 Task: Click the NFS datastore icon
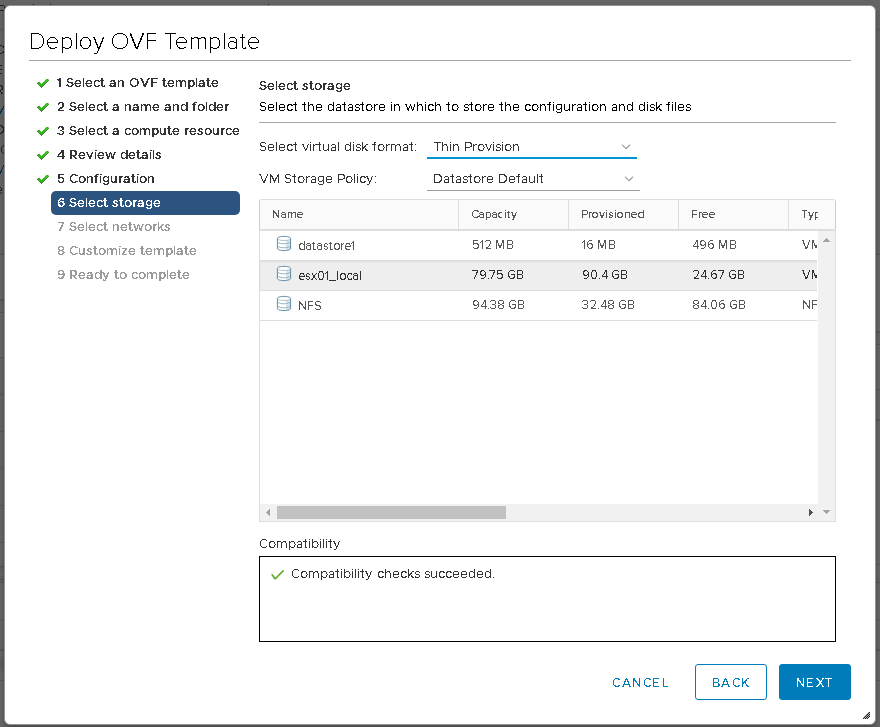coord(283,305)
